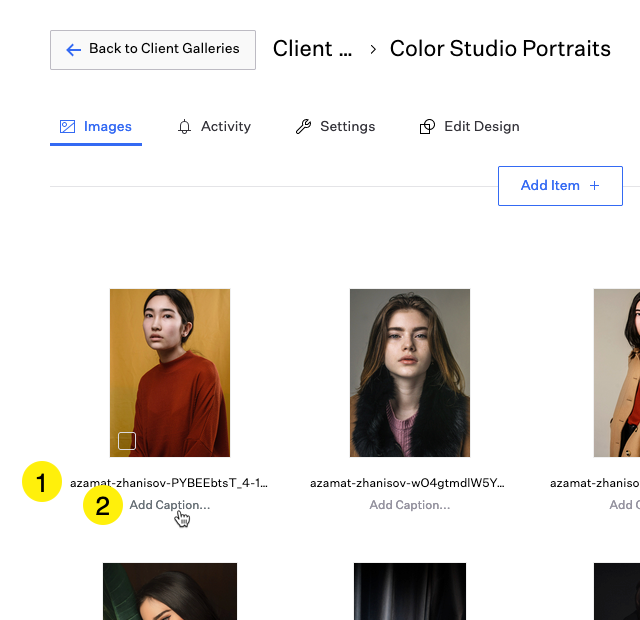Switch to the Activity tab

click(214, 127)
